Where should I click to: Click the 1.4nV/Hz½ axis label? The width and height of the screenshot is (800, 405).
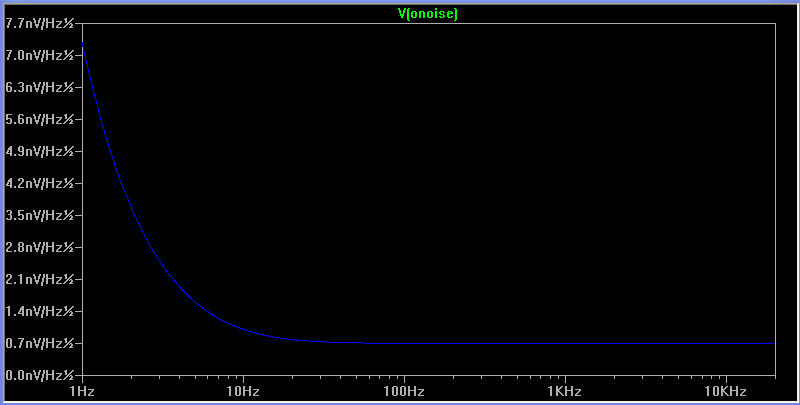click(40, 311)
